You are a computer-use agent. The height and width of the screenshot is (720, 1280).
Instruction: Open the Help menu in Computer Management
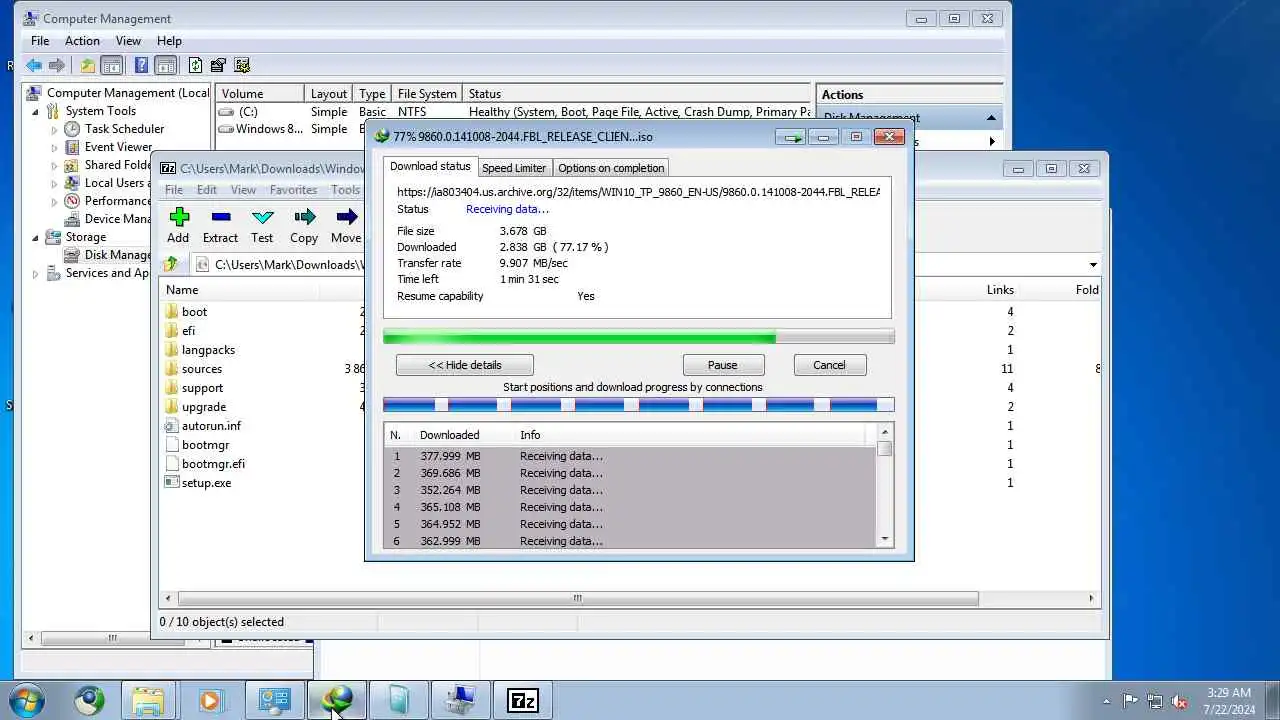(169, 41)
